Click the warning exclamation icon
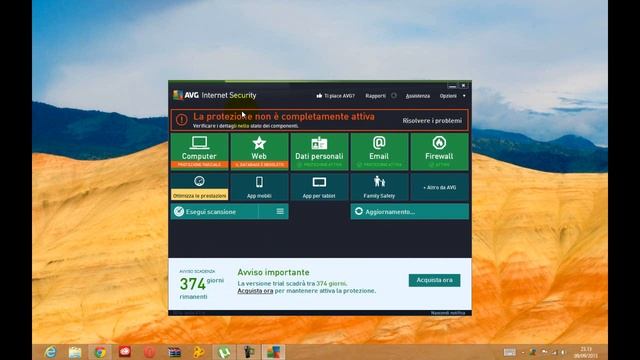This screenshot has width=640, height=360. [x=182, y=120]
